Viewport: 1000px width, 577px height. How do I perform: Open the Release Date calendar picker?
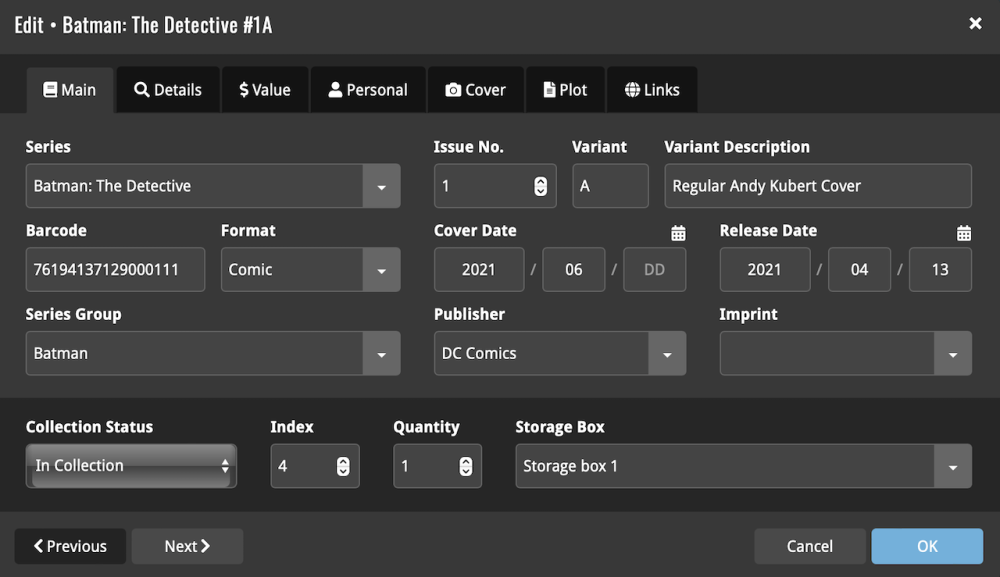[964, 232]
